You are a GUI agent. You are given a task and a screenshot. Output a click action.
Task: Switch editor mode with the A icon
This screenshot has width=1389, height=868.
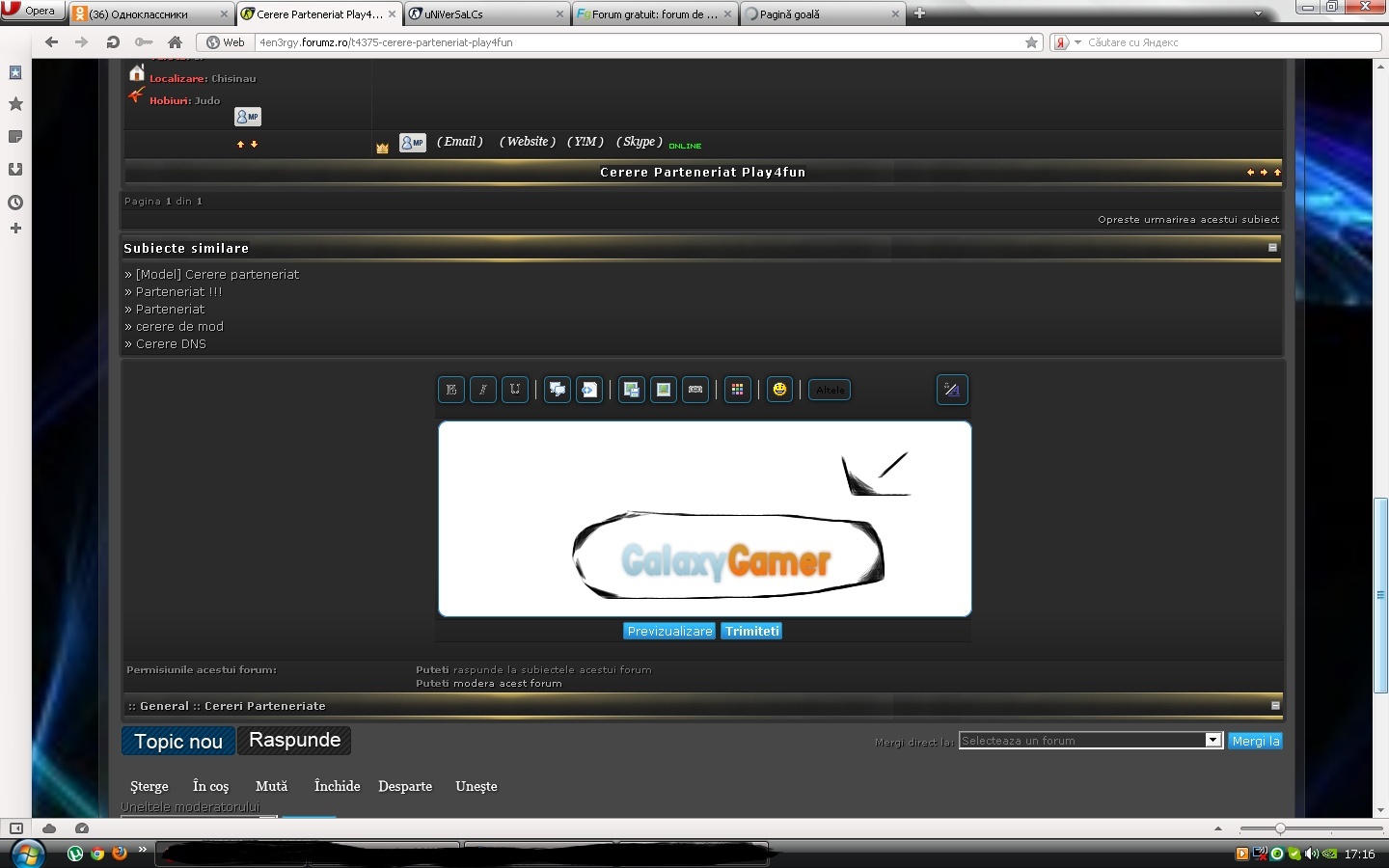[952, 390]
